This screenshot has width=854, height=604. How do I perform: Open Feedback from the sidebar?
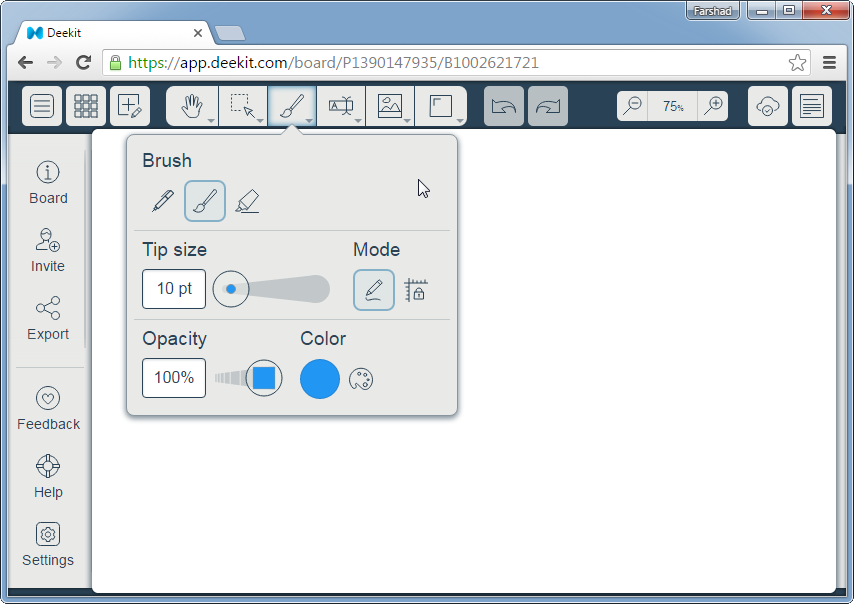(x=48, y=408)
